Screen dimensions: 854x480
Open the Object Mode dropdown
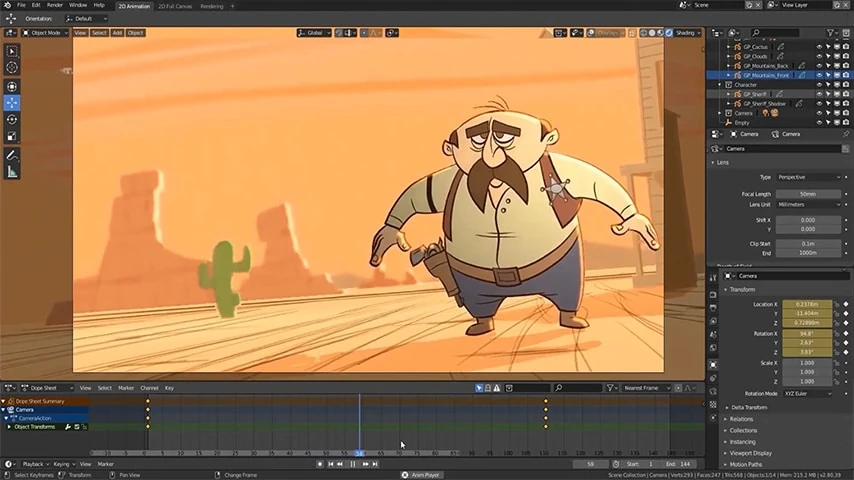[44, 32]
